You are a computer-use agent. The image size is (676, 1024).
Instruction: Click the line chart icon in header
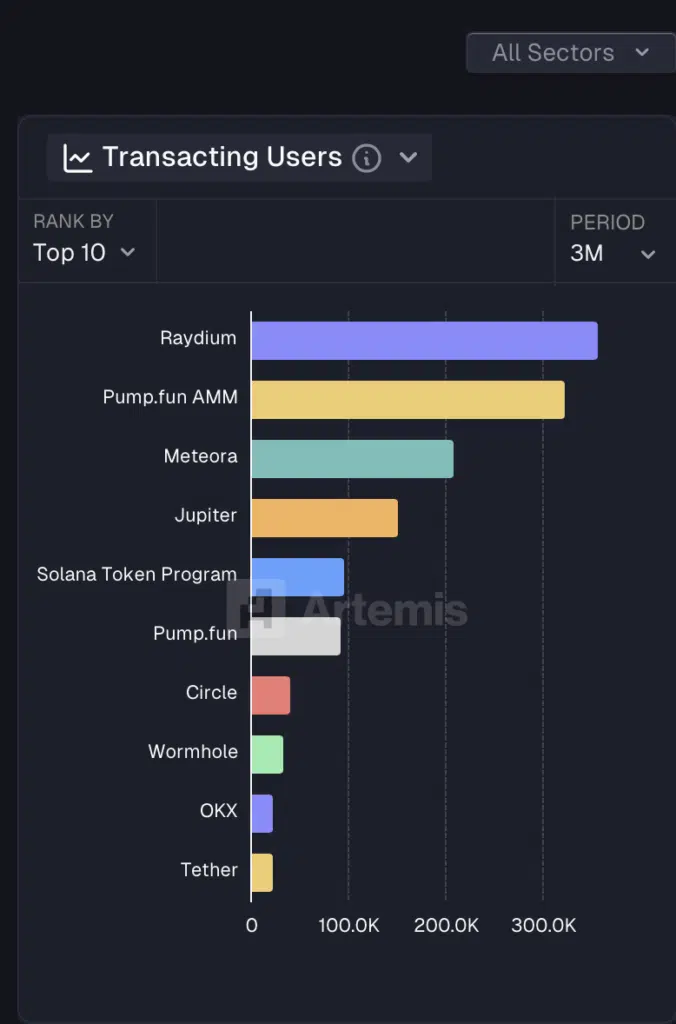pos(78,158)
